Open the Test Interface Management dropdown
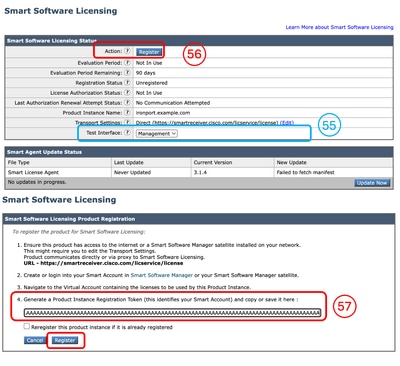The width and height of the screenshot is (400, 366). click(157, 133)
